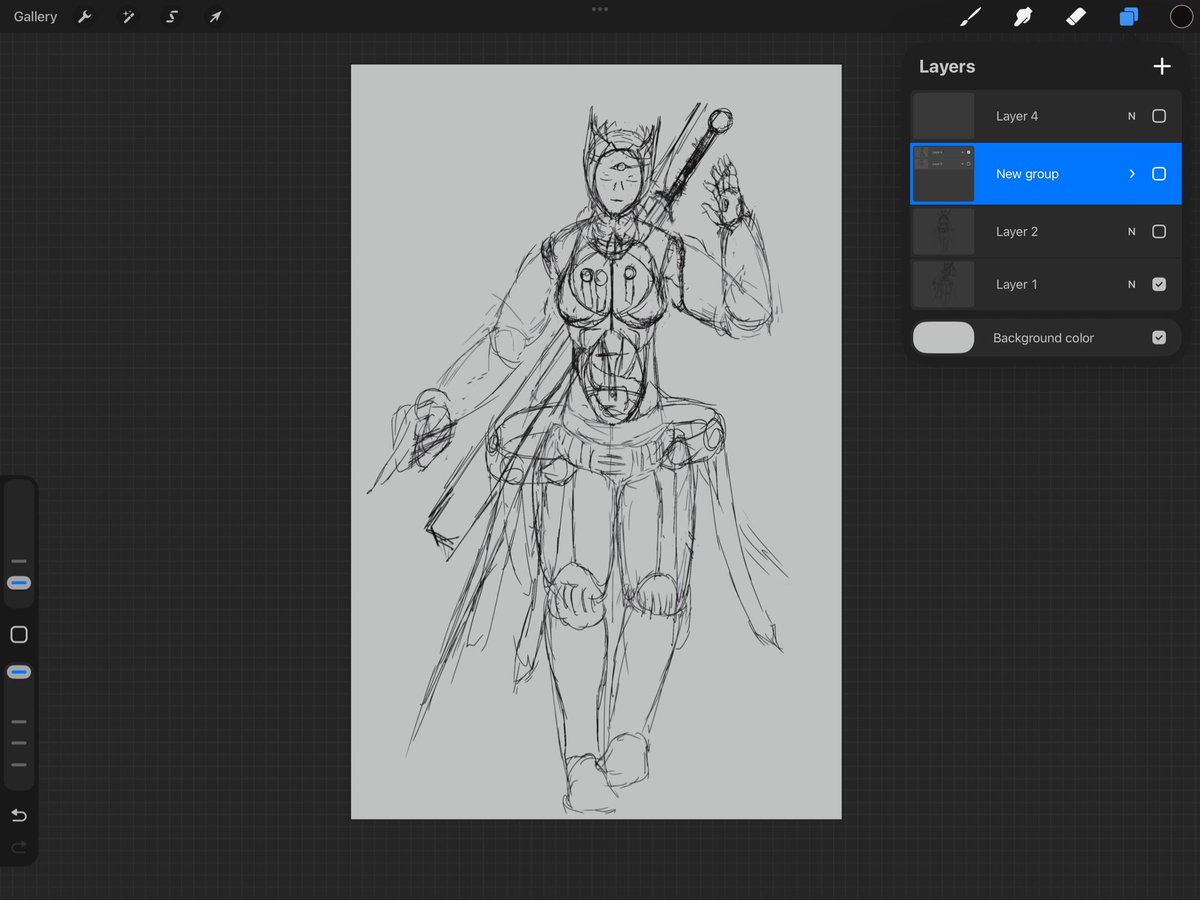Close the Layers panel via layers icon

[x=1129, y=17]
